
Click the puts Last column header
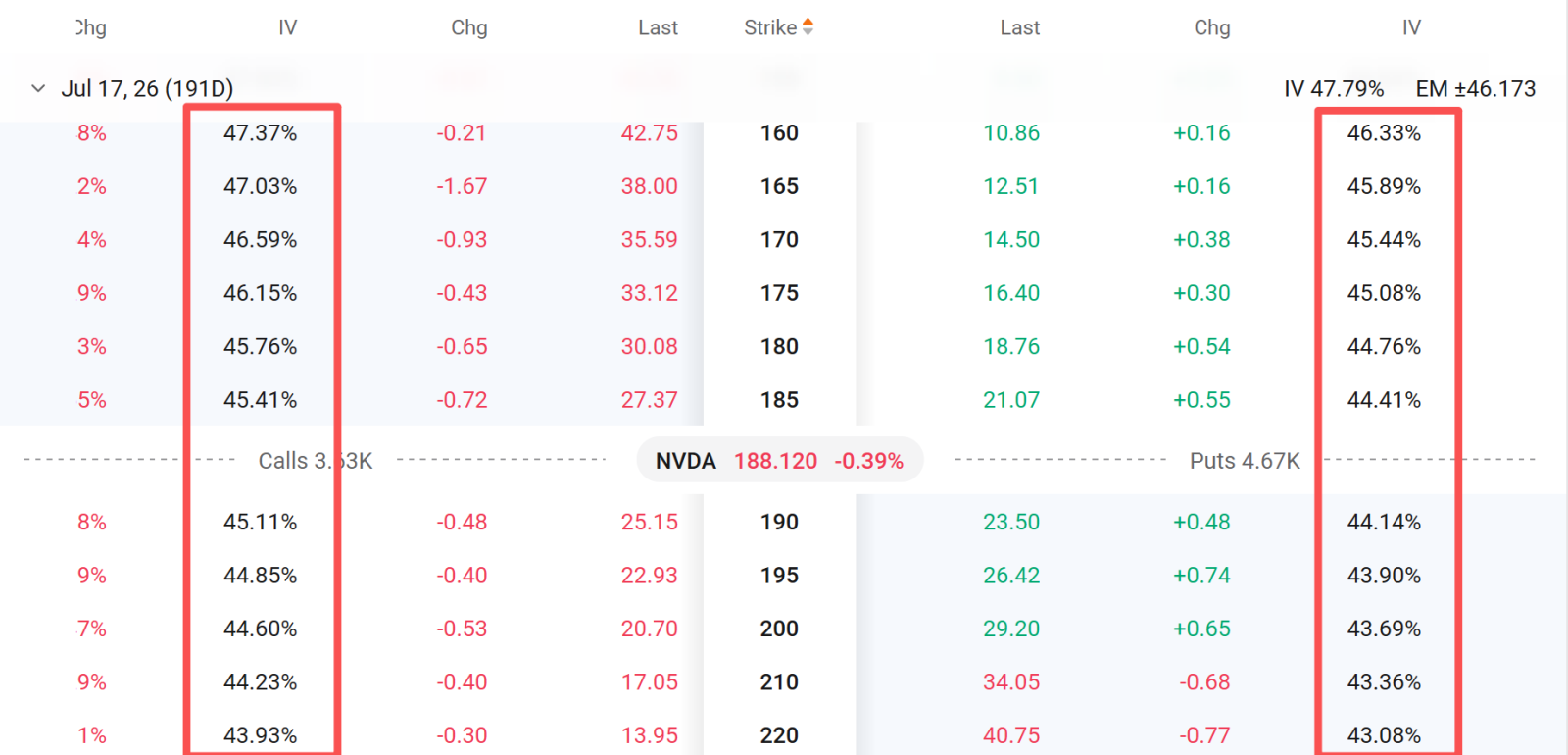point(1019,27)
